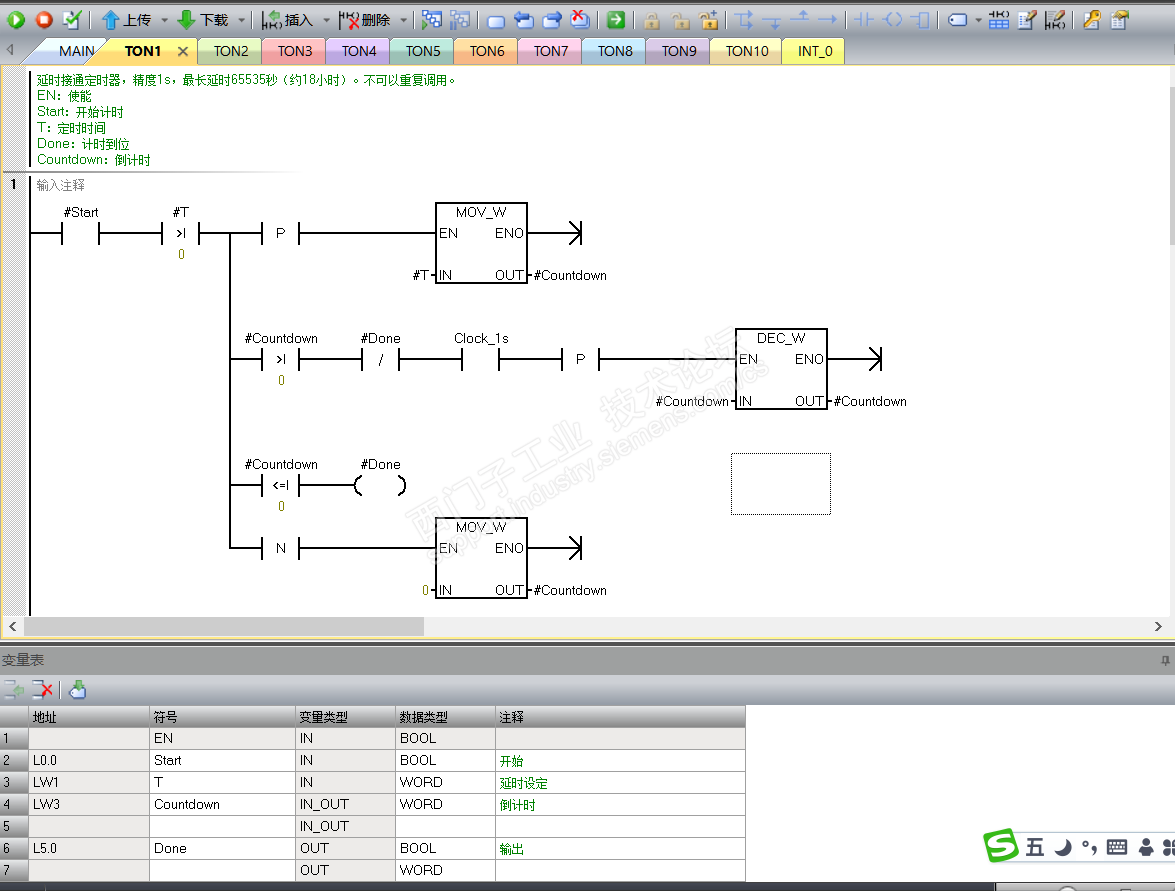Viewport: 1175px width, 891px height.
Task: Insert a contact using the toolbar icon
Action: (864, 20)
